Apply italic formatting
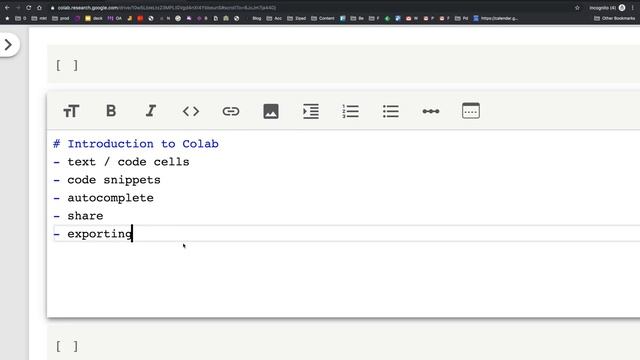This screenshot has height=360, width=640. click(151, 111)
